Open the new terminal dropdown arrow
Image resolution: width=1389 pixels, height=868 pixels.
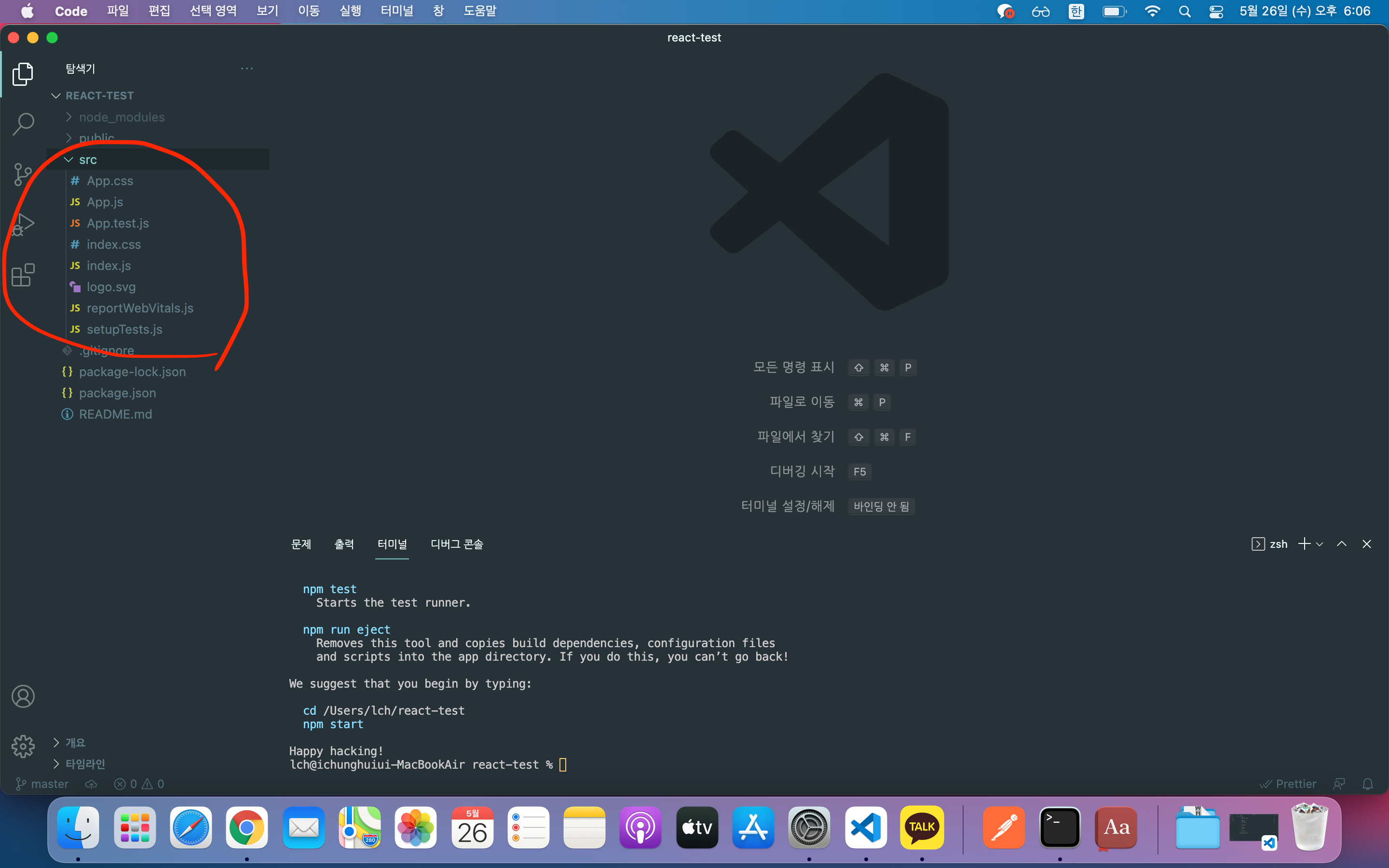(1320, 544)
